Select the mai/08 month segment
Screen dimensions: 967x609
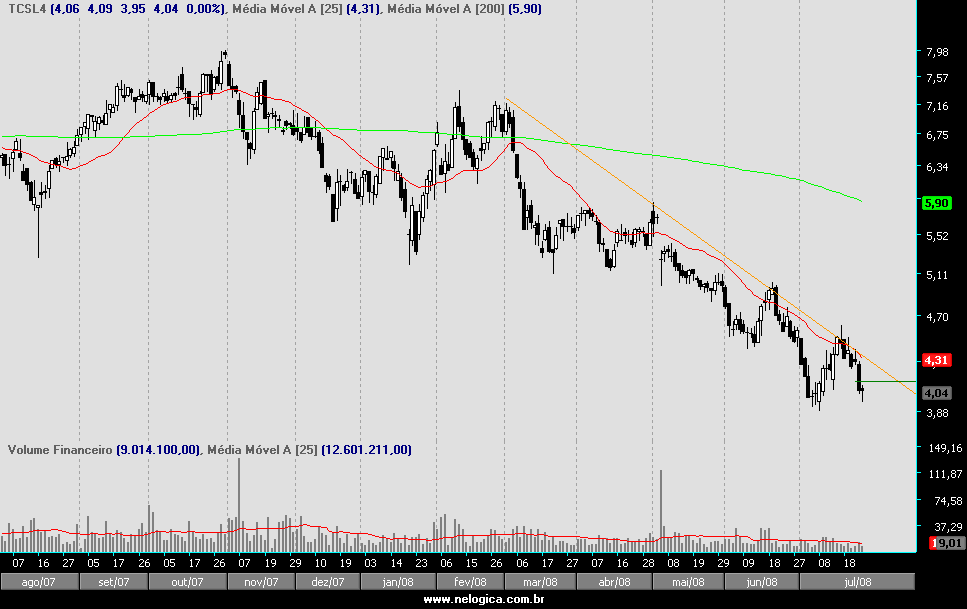pos(688,582)
